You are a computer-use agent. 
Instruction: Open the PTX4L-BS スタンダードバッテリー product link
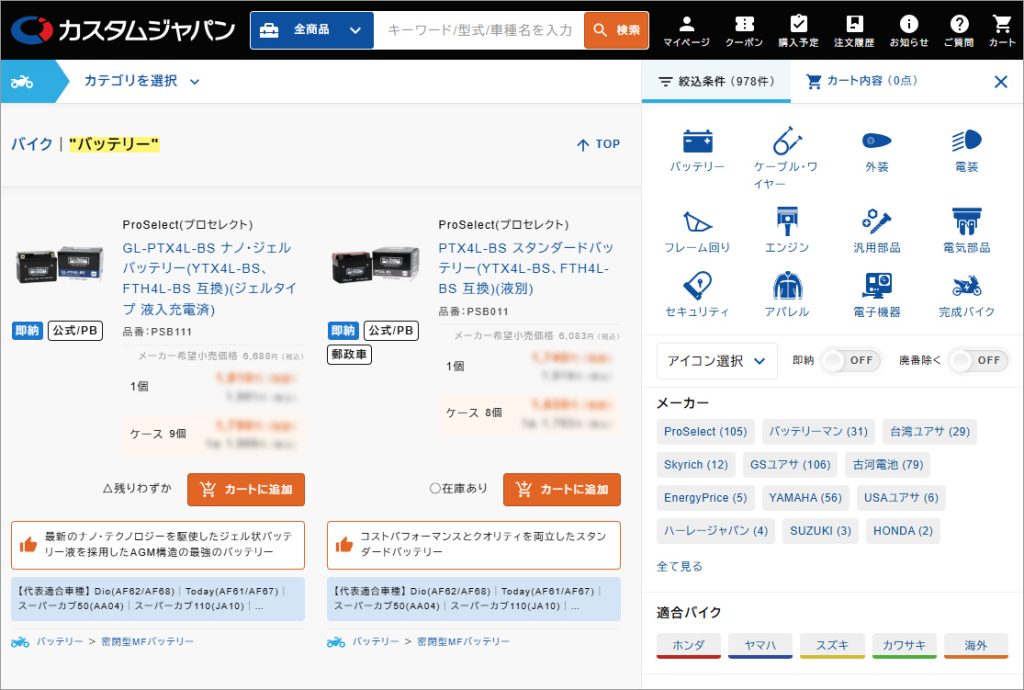pos(526,268)
